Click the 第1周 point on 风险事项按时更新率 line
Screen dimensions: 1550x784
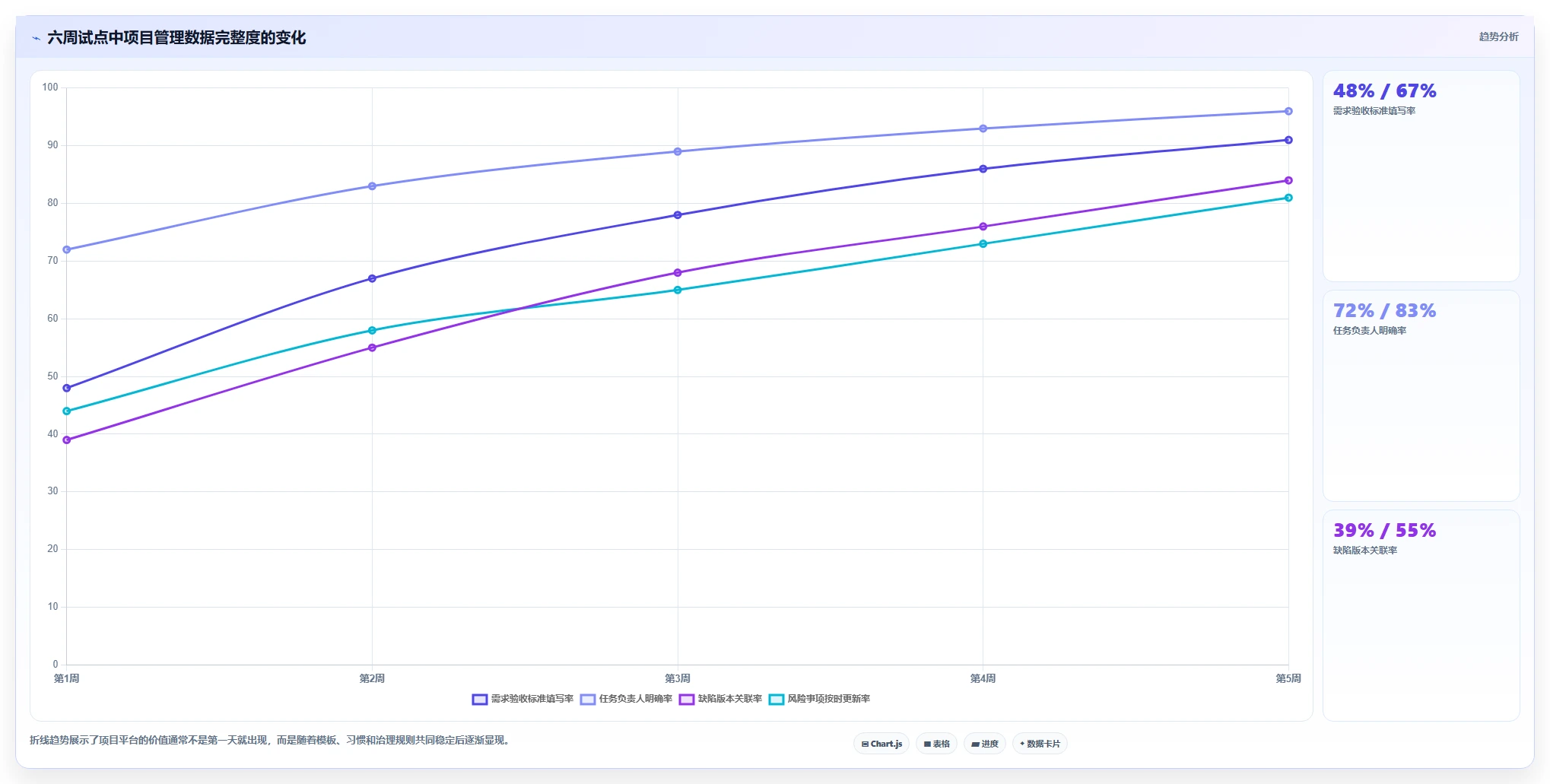[67, 411]
